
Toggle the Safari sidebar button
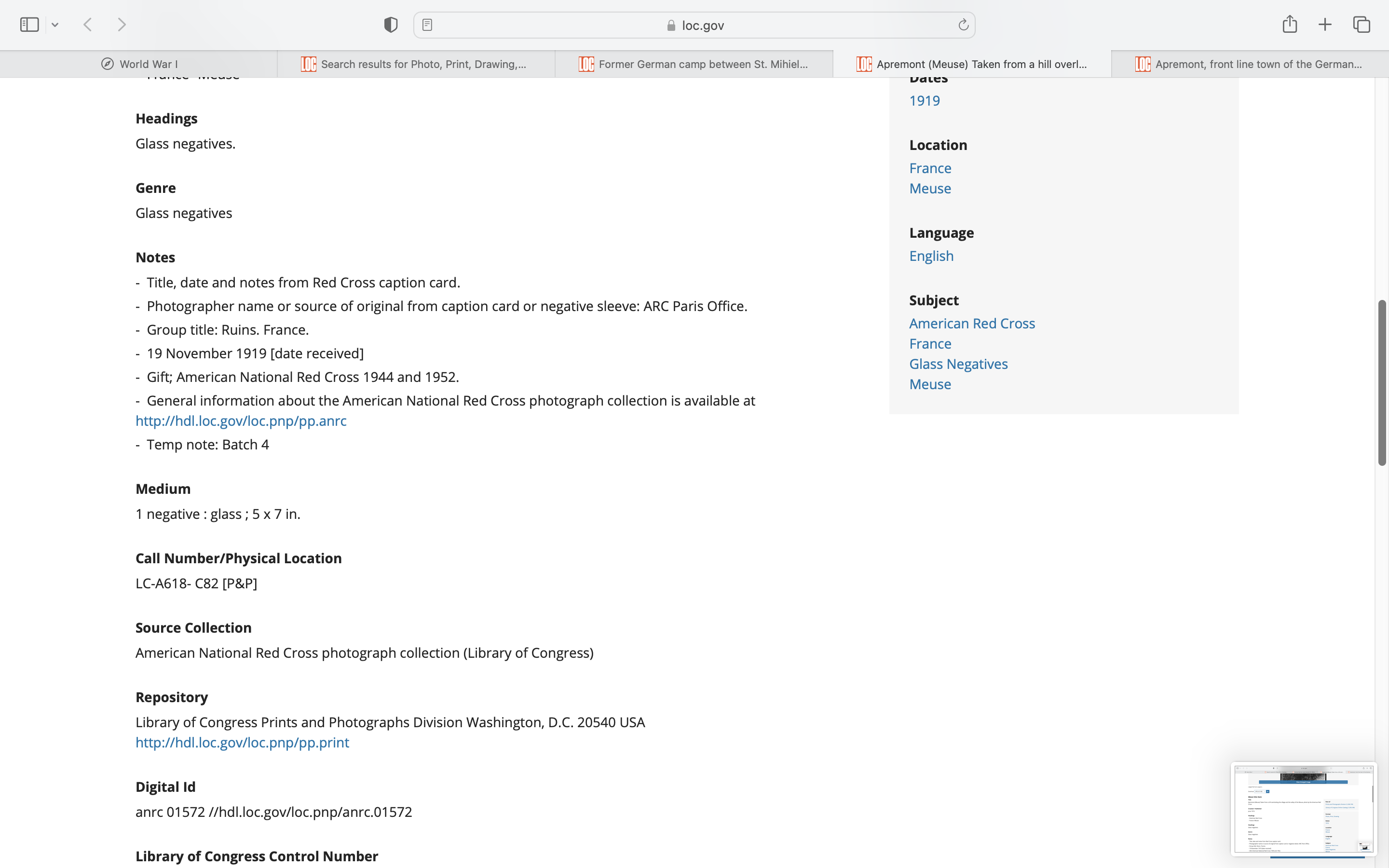click(x=29, y=25)
